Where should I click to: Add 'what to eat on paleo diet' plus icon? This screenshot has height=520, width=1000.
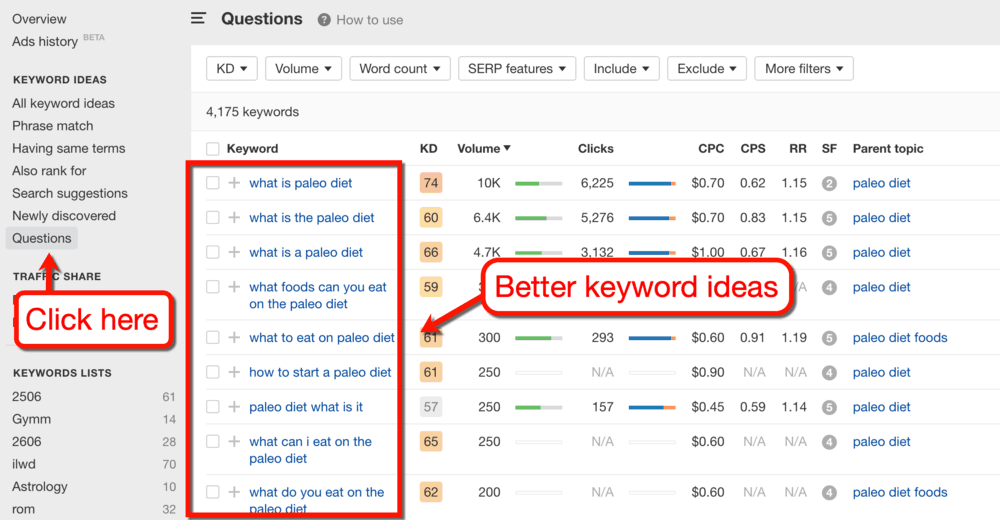pos(234,338)
